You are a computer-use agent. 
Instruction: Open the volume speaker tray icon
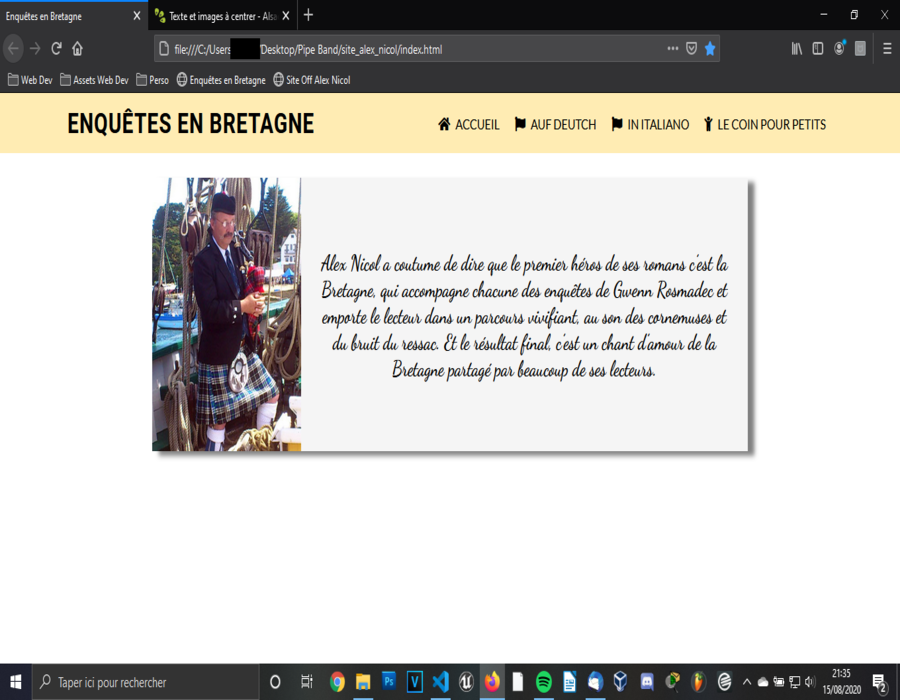810,682
